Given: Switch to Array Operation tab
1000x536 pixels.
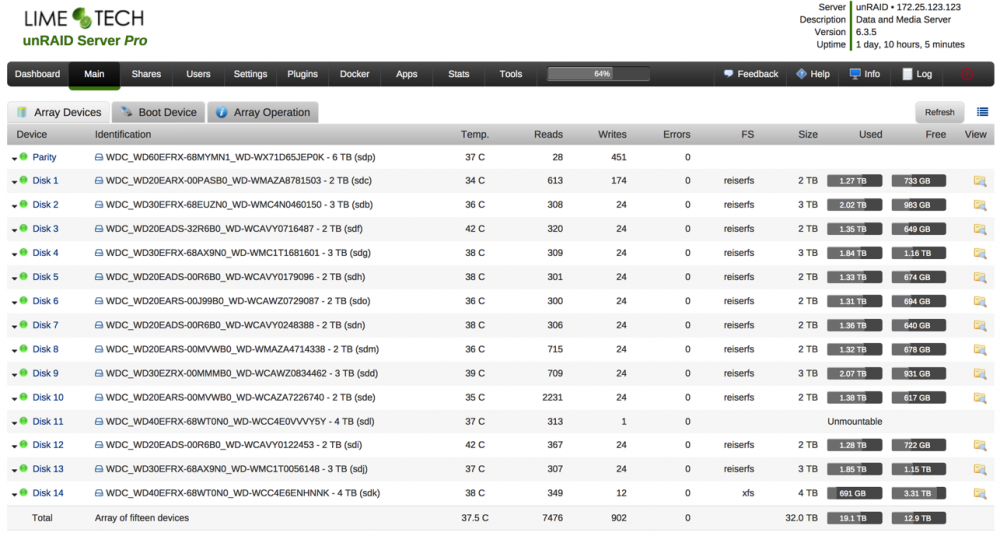Looking at the screenshot, I should click(263, 112).
